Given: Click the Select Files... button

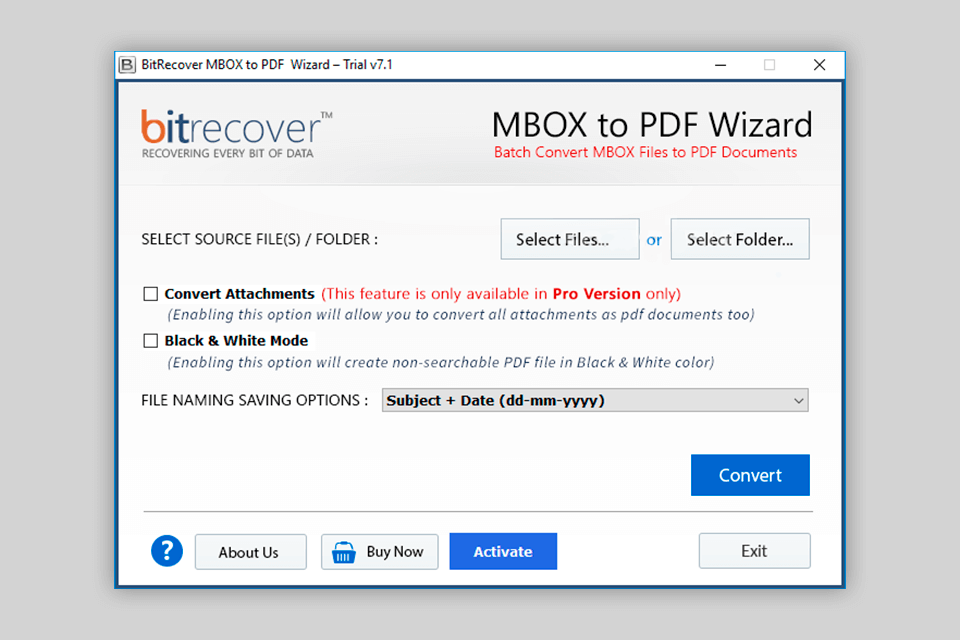Looking at the screenshot, I should [x=570, y=239].
